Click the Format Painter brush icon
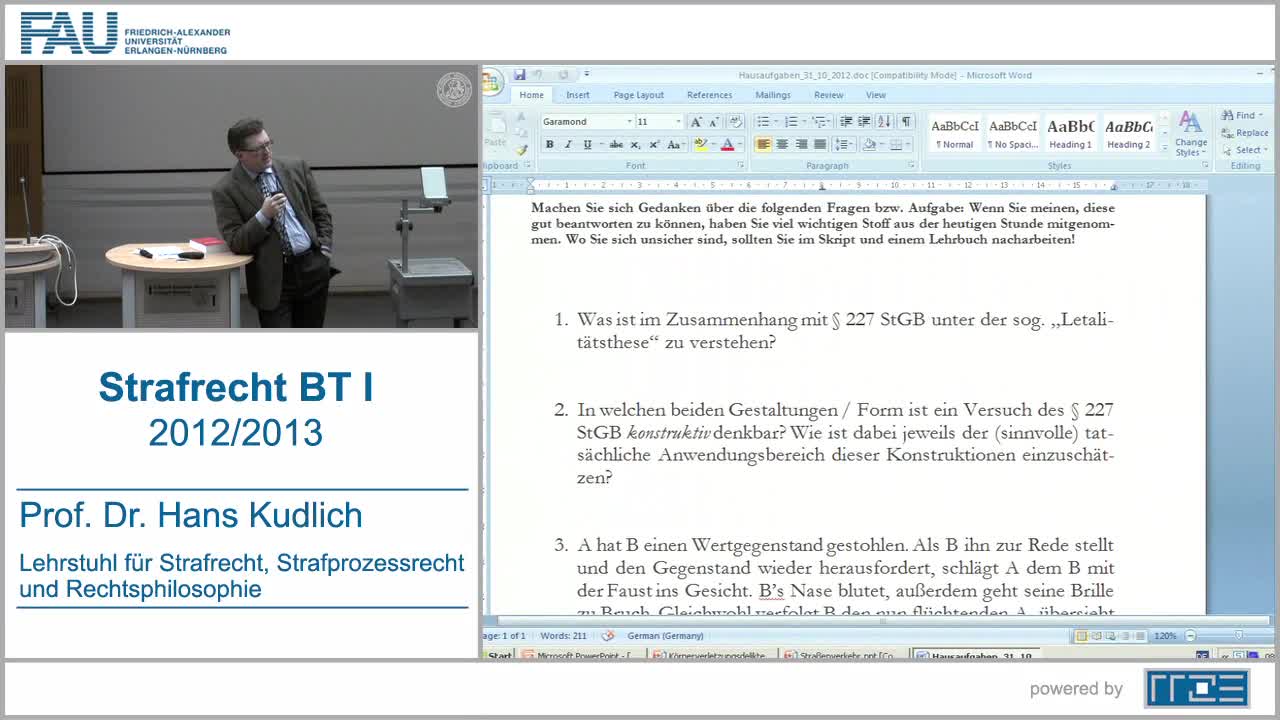 coord(521,150)
